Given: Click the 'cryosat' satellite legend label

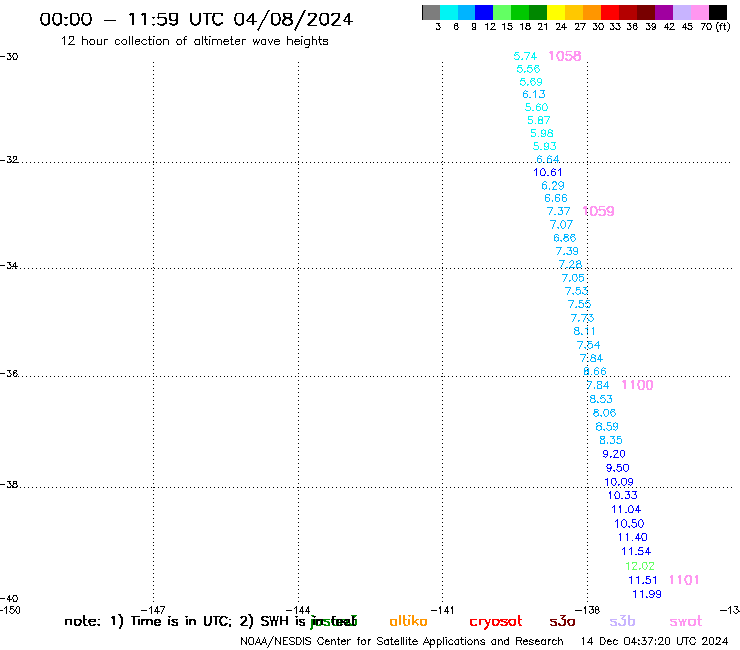Looking at the screenshot, I should point(496,621).
